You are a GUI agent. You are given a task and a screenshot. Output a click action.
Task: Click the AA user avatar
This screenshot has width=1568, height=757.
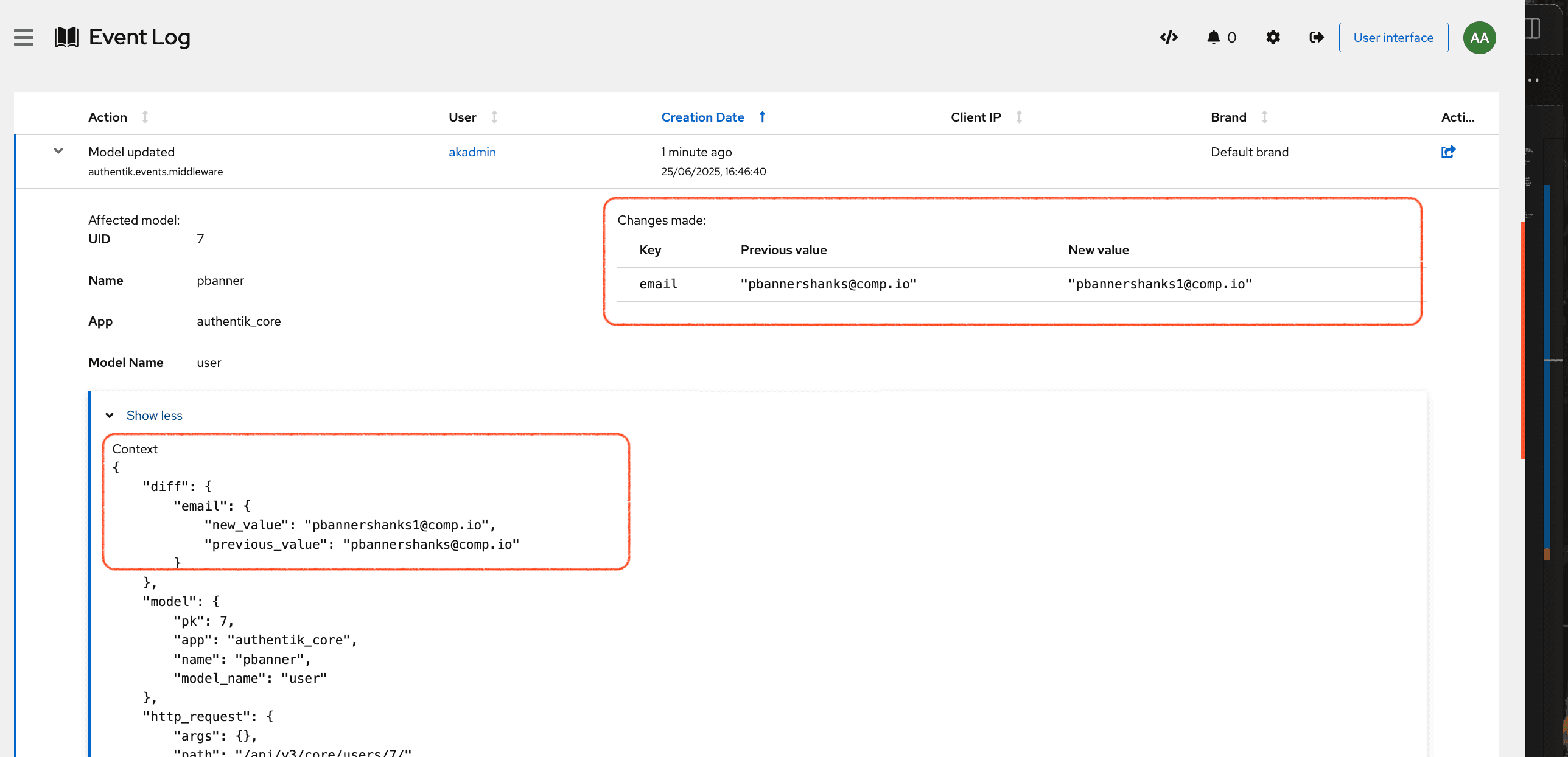(x=1479, y=38)
